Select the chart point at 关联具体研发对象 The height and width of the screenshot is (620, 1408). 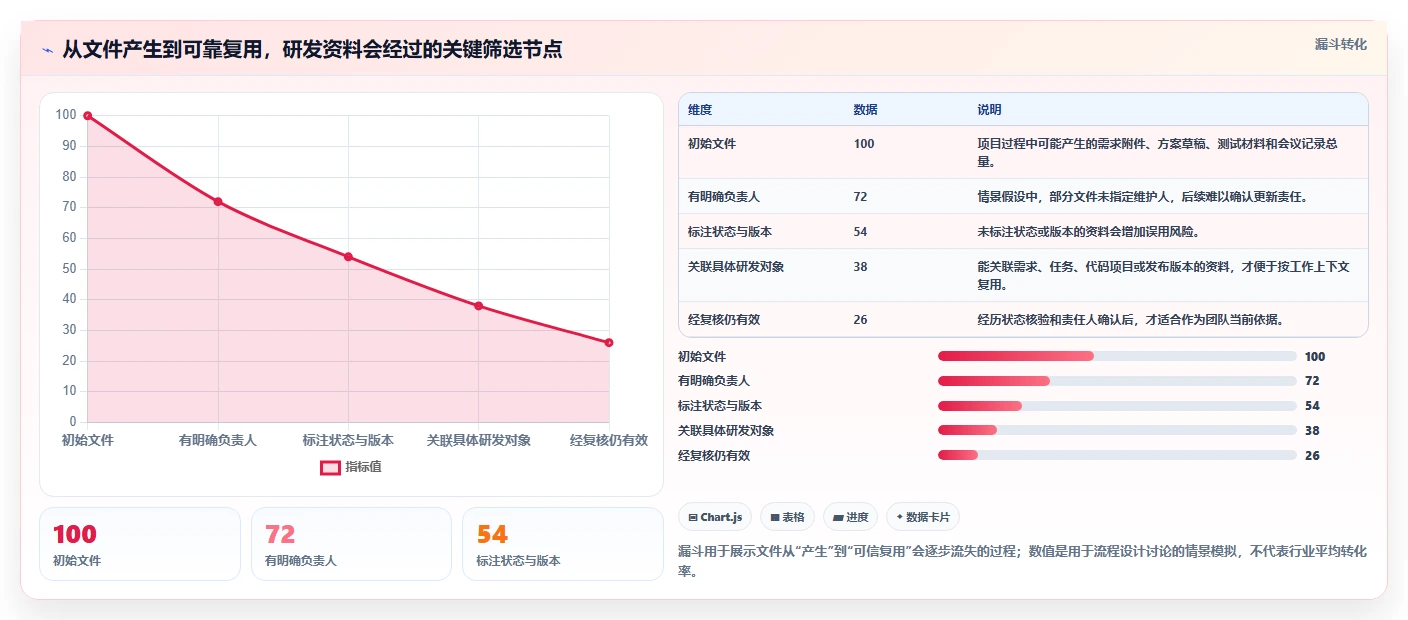tap(478, 306)
